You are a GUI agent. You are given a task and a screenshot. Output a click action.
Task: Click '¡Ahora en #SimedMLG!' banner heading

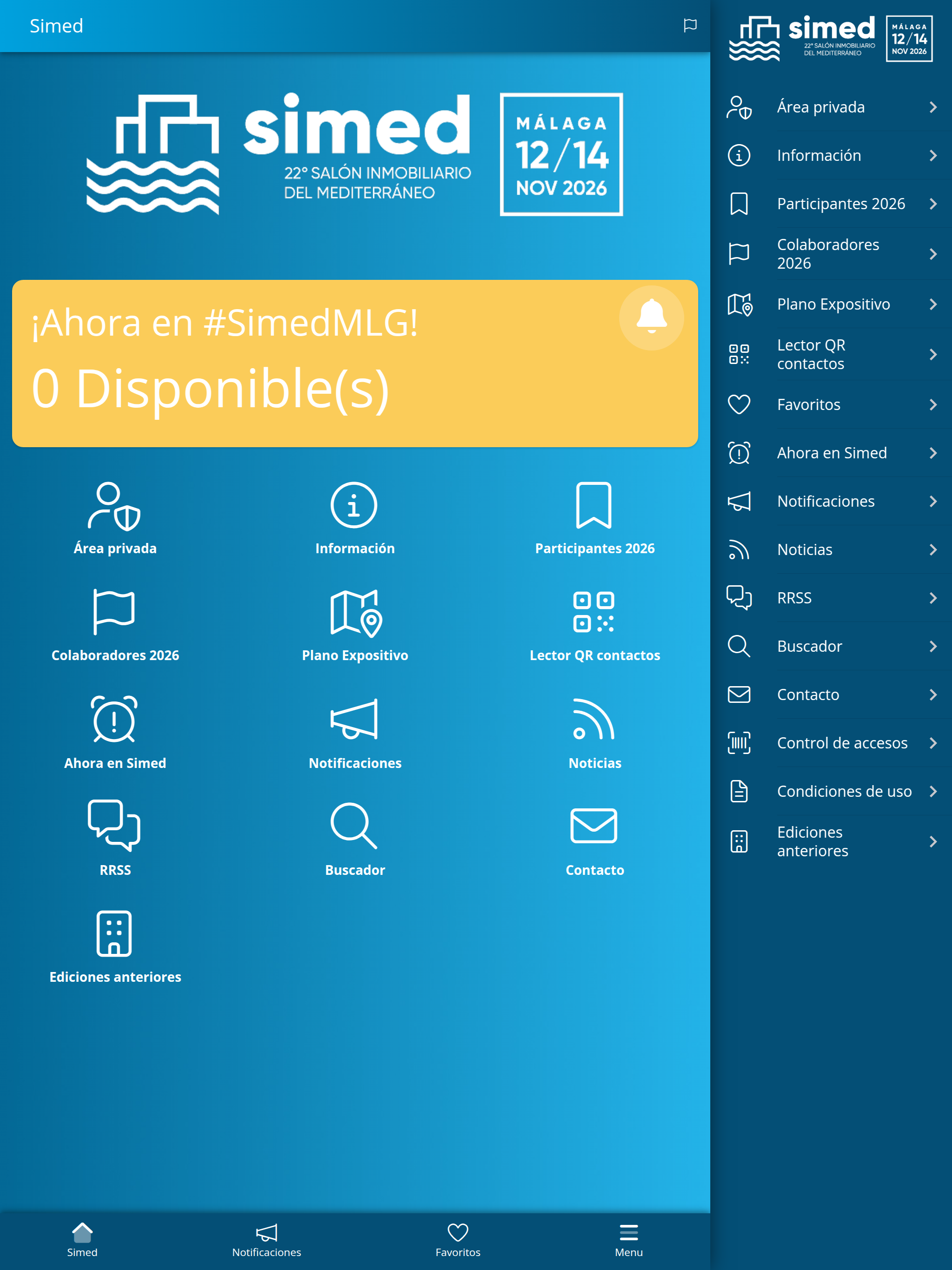pos(225,323)
